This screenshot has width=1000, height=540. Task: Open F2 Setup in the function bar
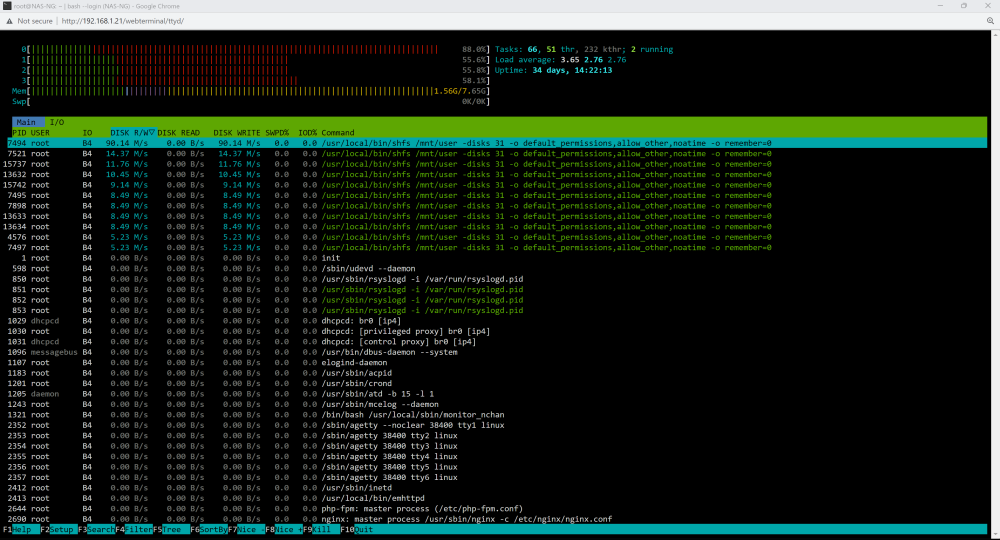click(x=57, y=529)
